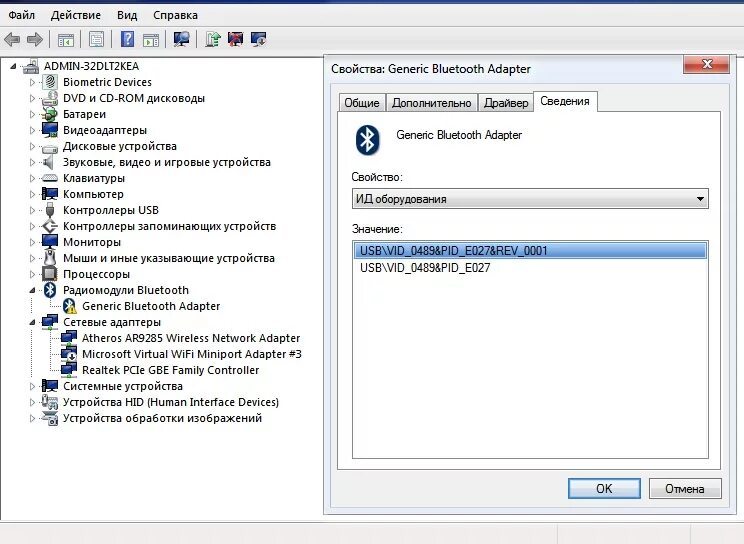Screen dimensions: 744x544
Task: Click the Back arrow toolbar icon
Action: (x=12, y=39)
